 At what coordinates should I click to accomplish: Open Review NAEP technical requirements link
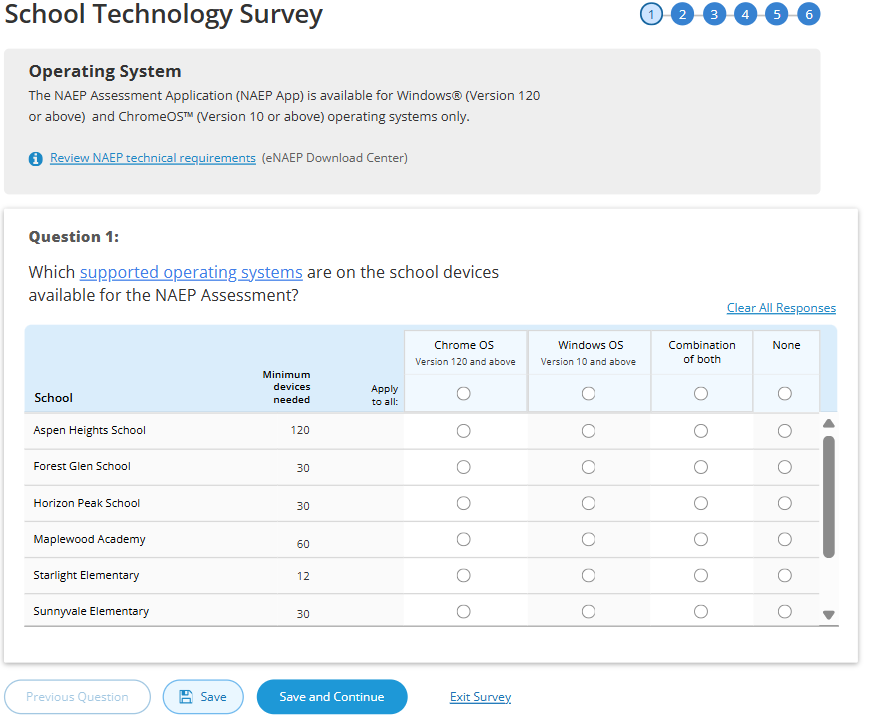coord(153,158)
